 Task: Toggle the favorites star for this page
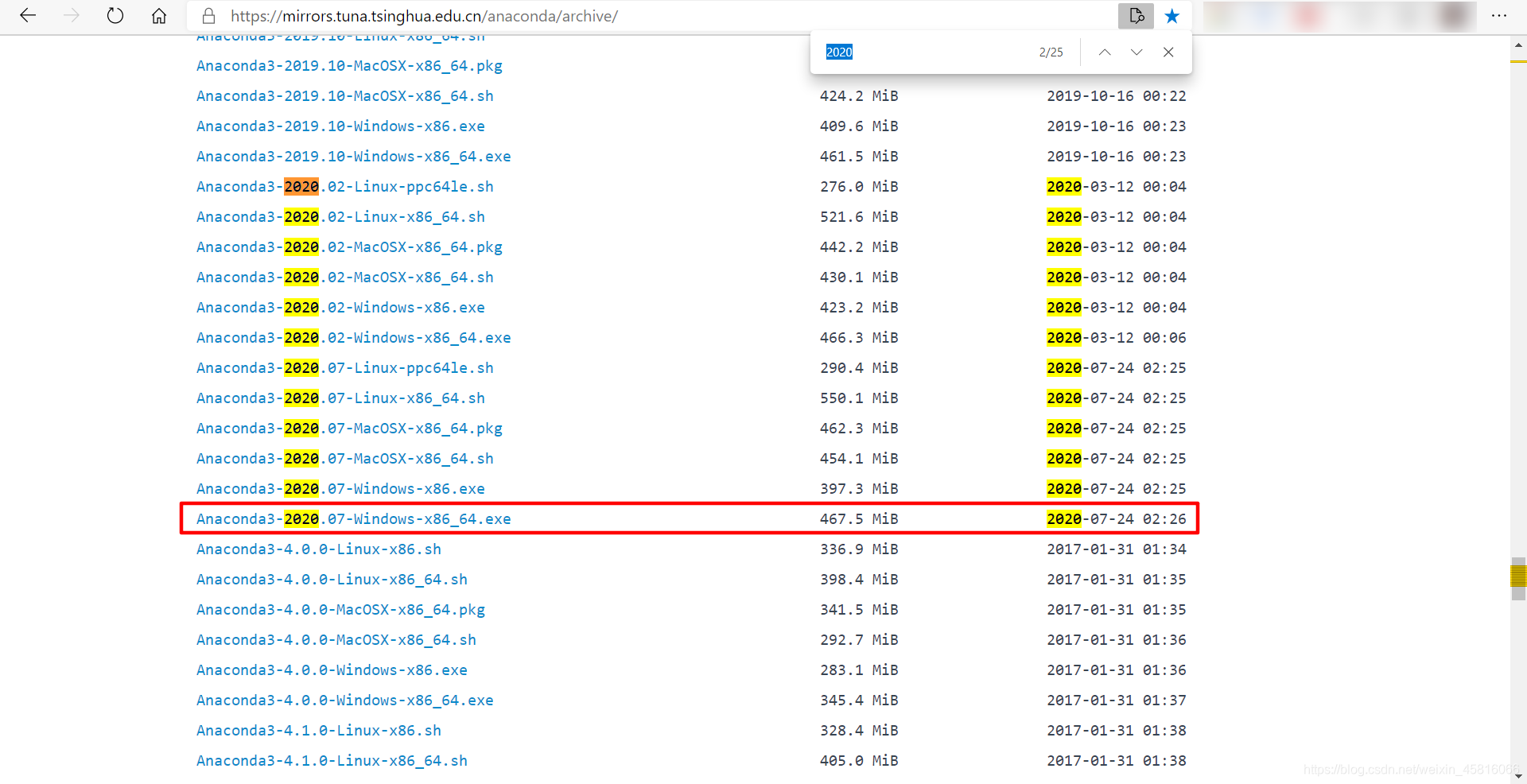(x=1172, y=16)
